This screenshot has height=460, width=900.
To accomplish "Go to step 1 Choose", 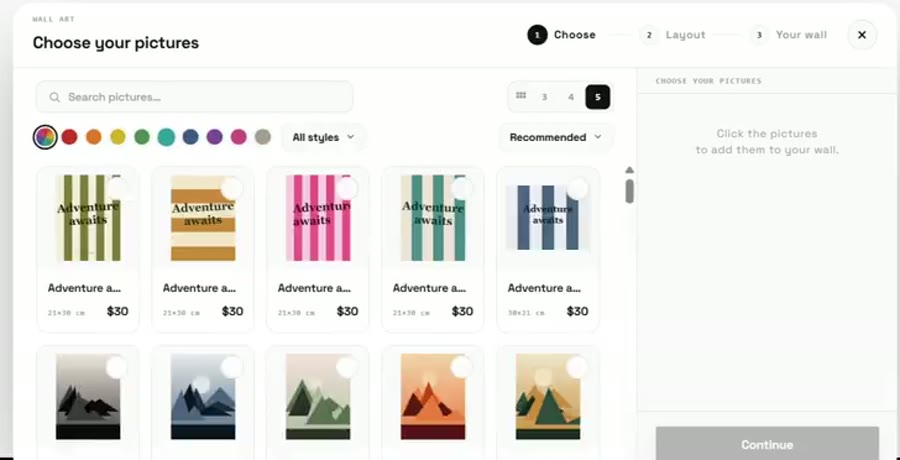I will tap(562, 35).
